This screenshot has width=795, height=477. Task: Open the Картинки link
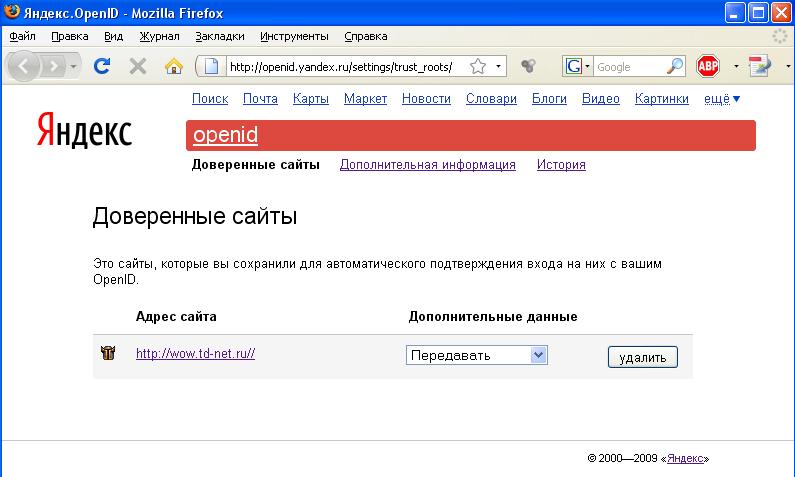click(x=662, y=98)
